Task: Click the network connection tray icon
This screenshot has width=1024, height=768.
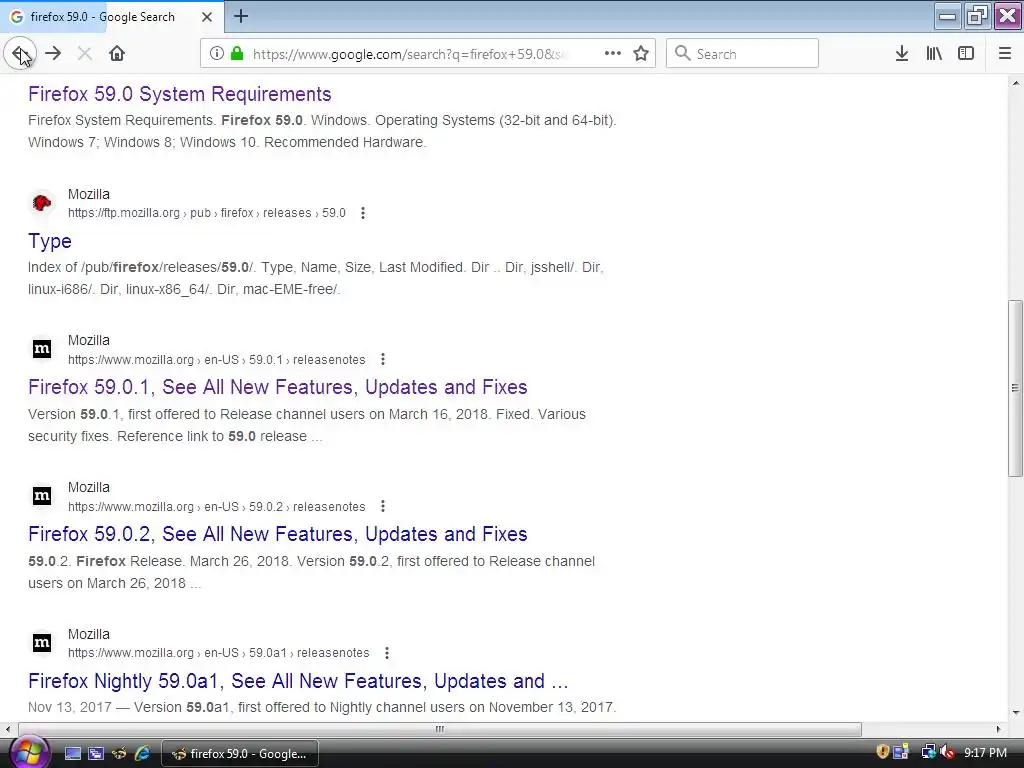Action: (x=929, y=752)
